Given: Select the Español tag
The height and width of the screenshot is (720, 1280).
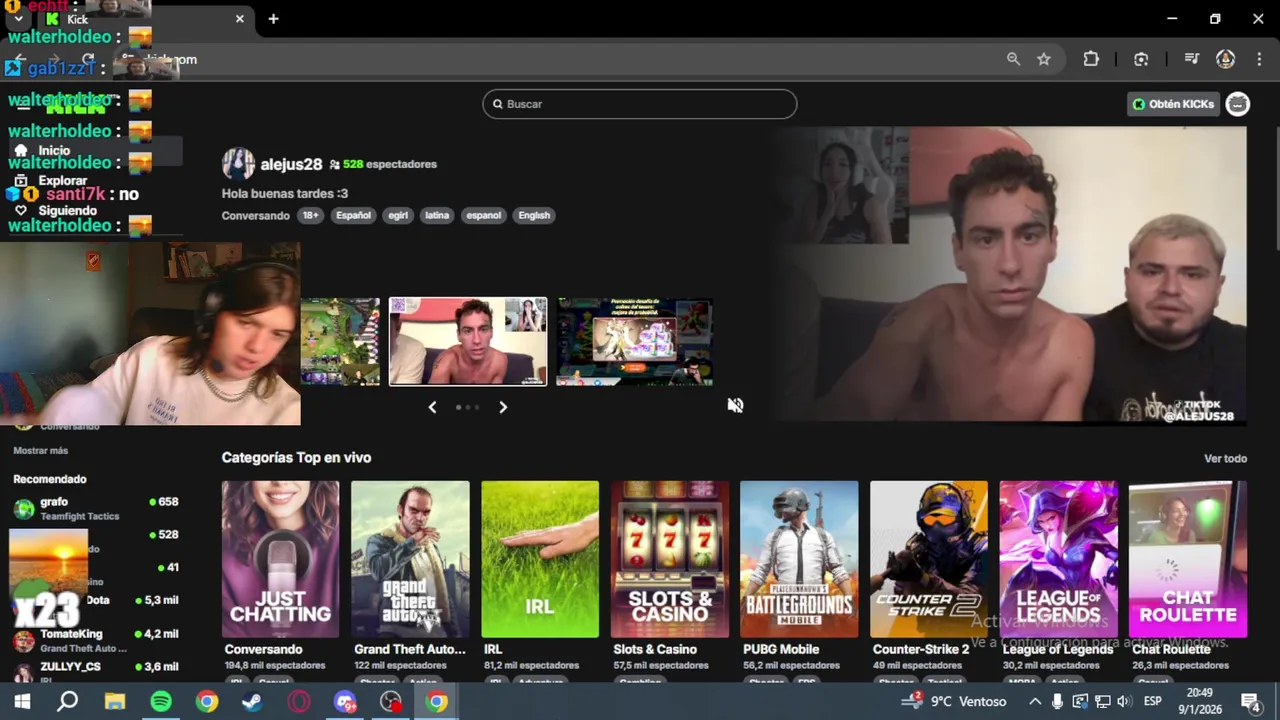Looking at the screenshot, I should 353,215.
